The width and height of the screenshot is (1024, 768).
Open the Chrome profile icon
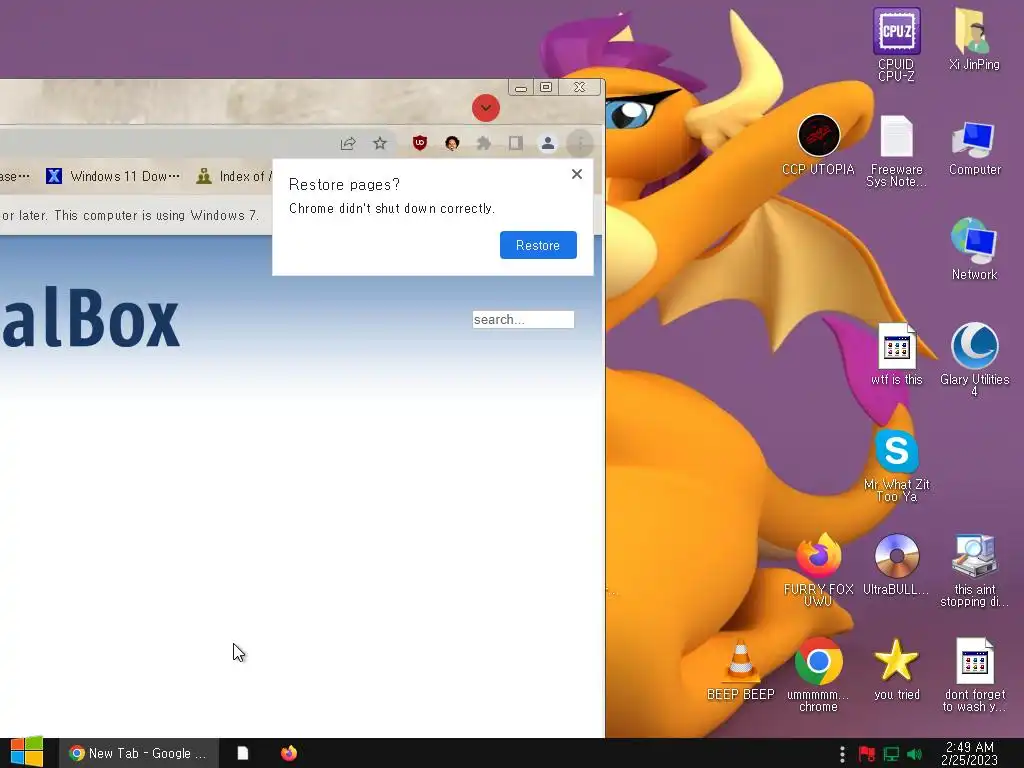[548, 143]
